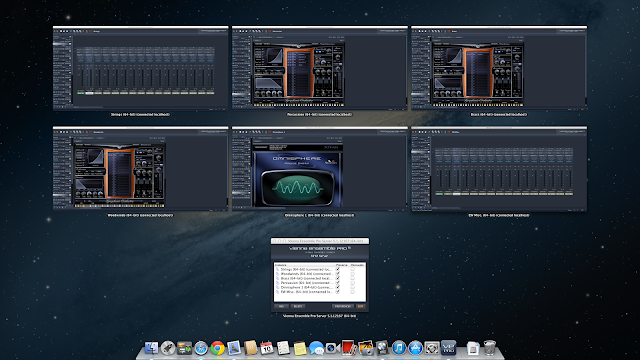Open yellow Notes icon in dock

click(x=300, y=348)
